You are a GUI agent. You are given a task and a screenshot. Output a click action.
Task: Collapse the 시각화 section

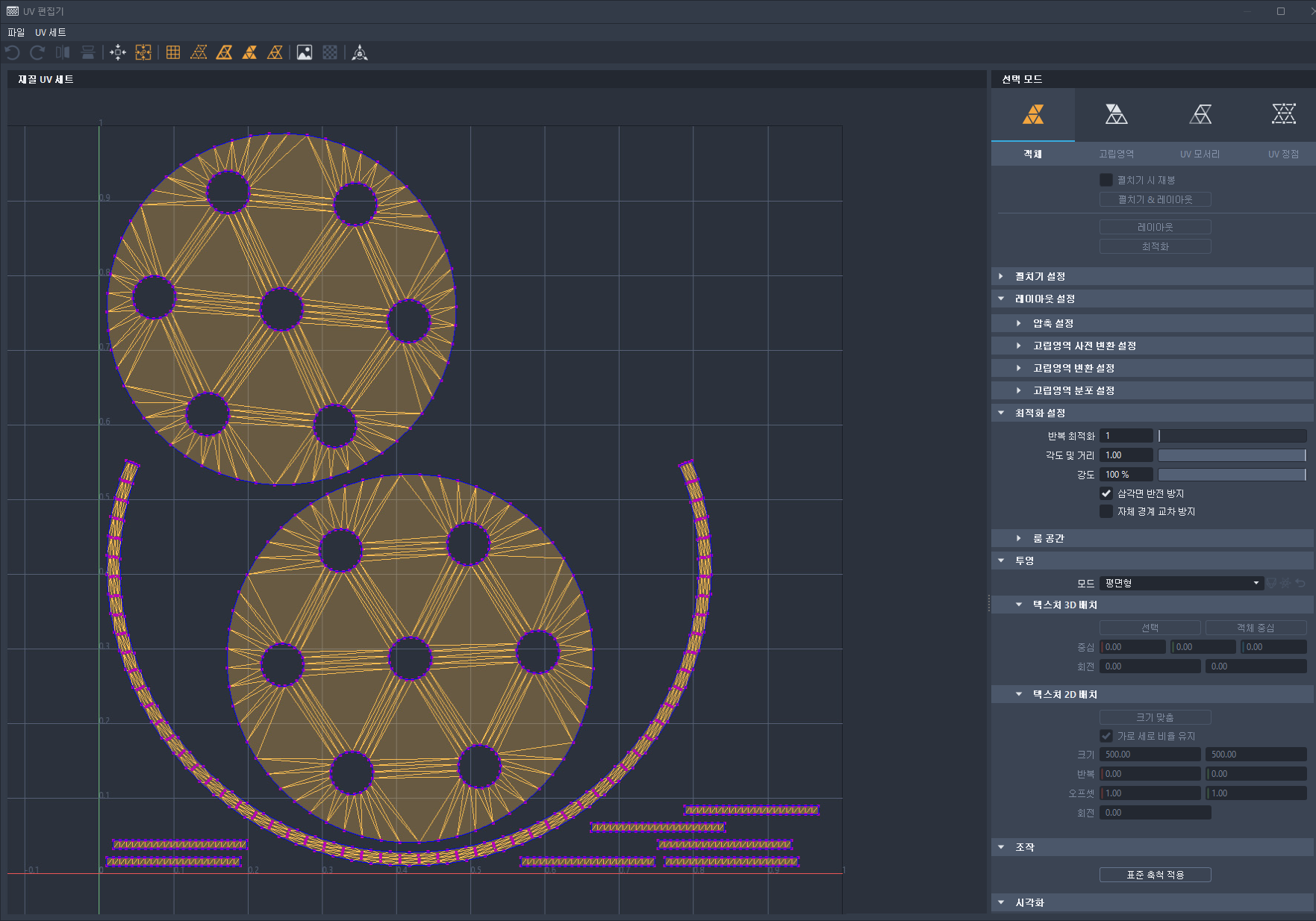pyautogui.click(x=1153, y=902)
